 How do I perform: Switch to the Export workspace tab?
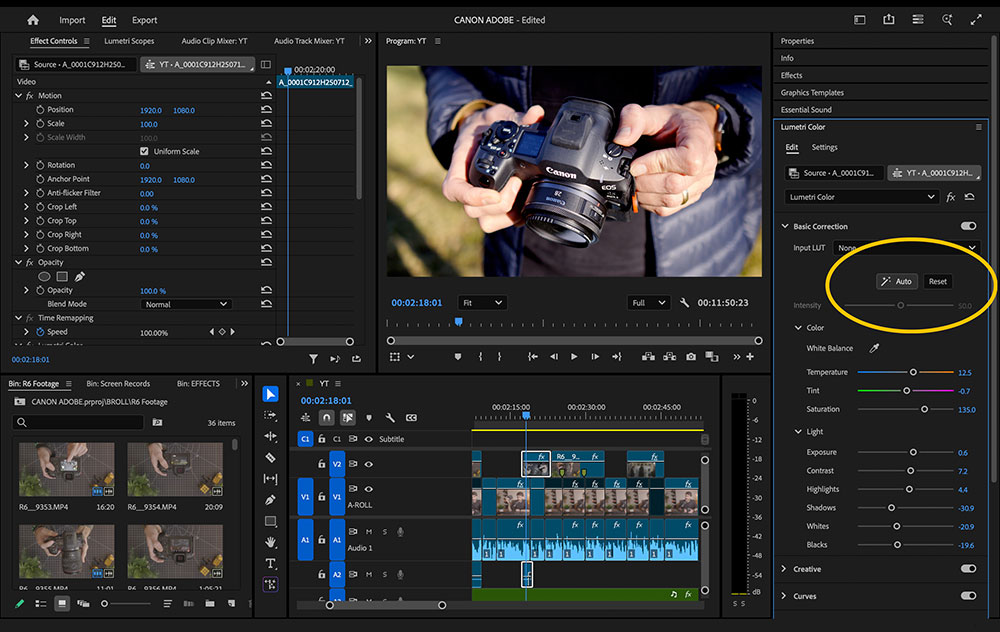tap(145, 20)
